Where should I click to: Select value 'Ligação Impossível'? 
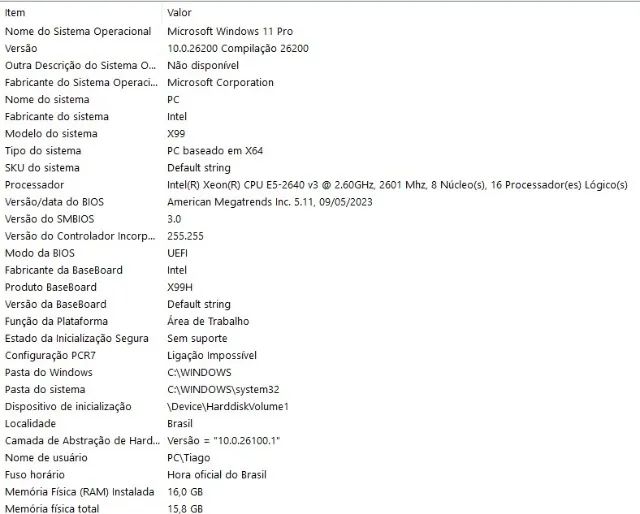[212, 356]
